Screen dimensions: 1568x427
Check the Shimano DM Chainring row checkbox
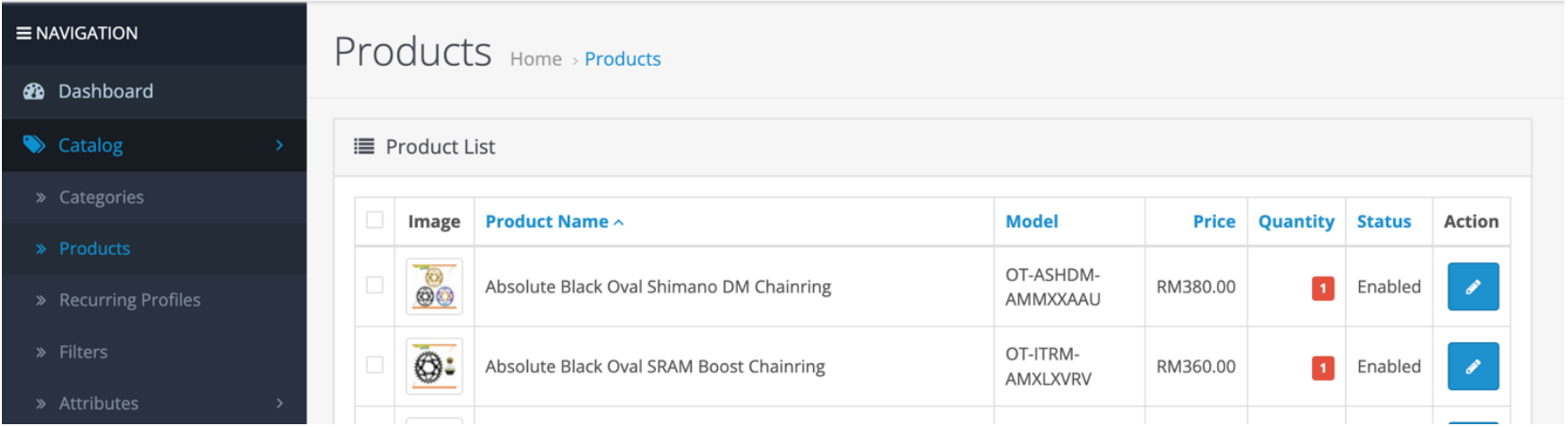point(375,285)
